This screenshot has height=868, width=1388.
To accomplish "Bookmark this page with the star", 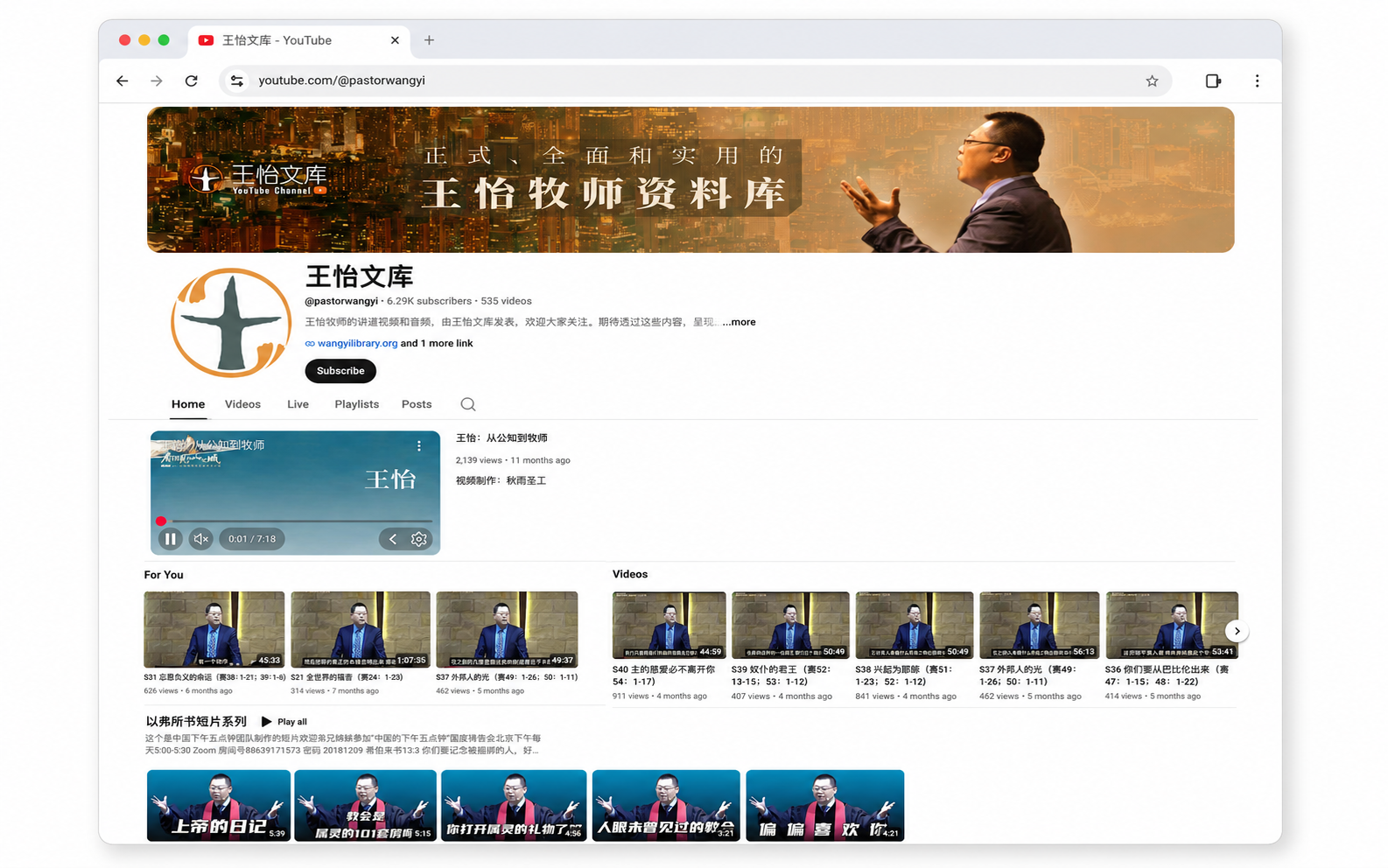I will coord(1152,80).
